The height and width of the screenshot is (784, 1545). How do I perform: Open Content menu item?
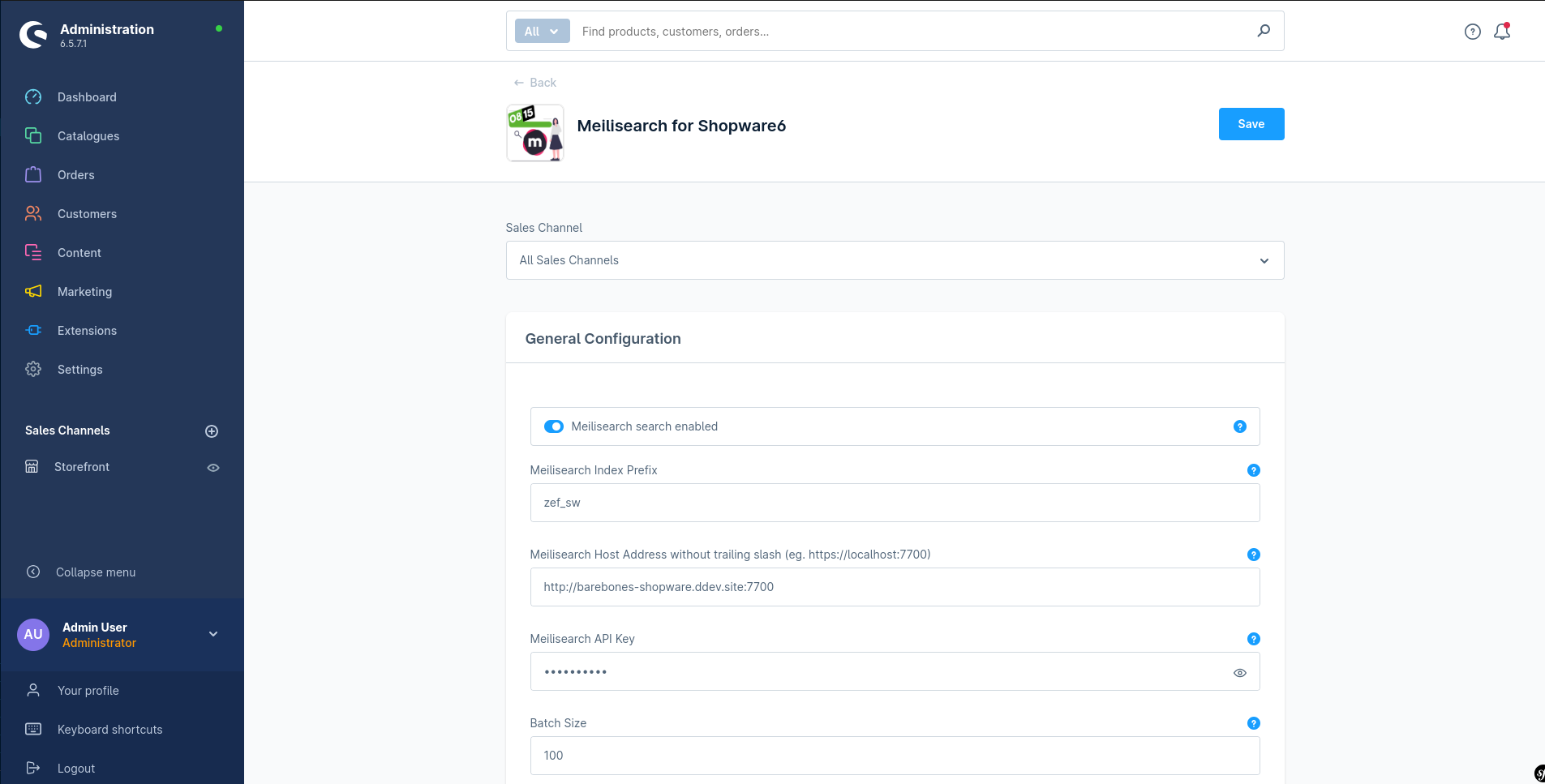coord(79,253)
